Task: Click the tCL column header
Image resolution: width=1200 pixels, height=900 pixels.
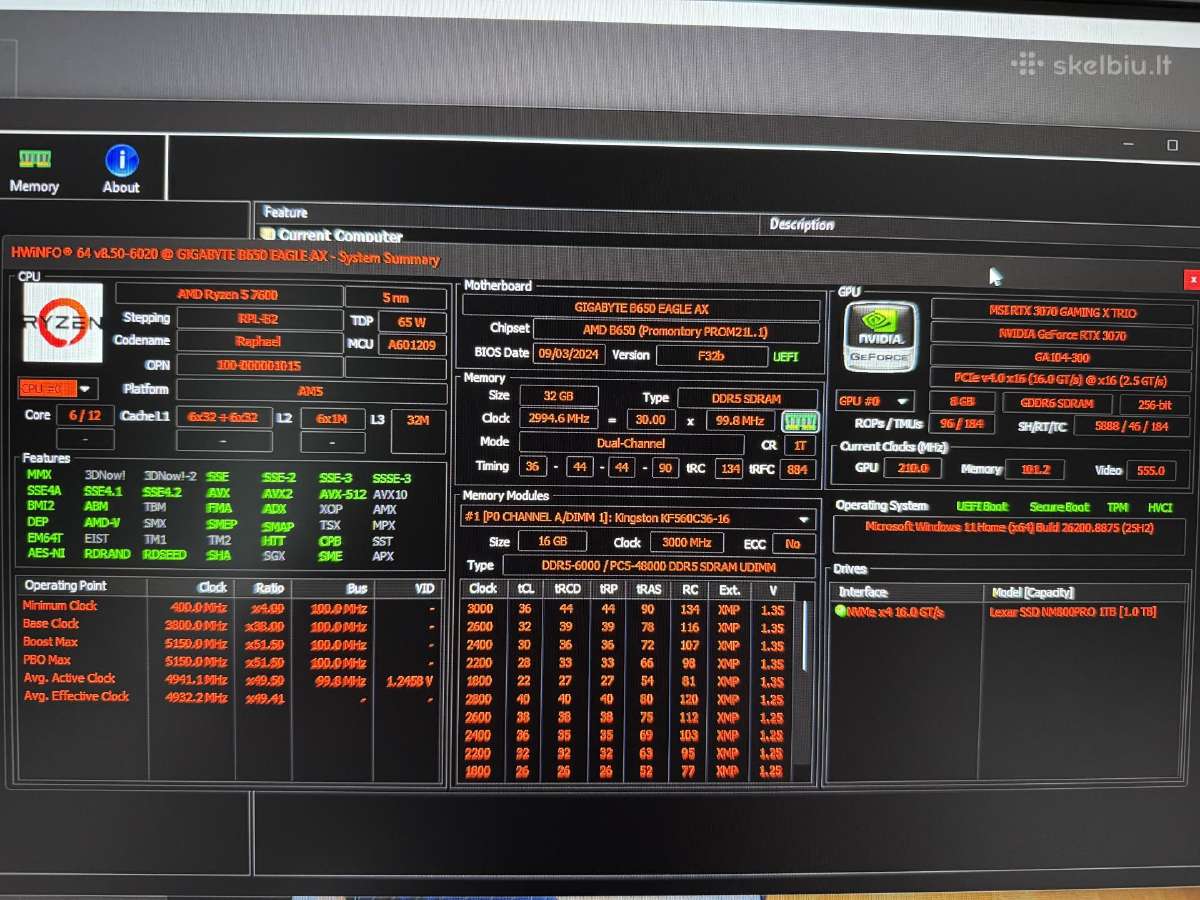Action: [x=525, y=590]
